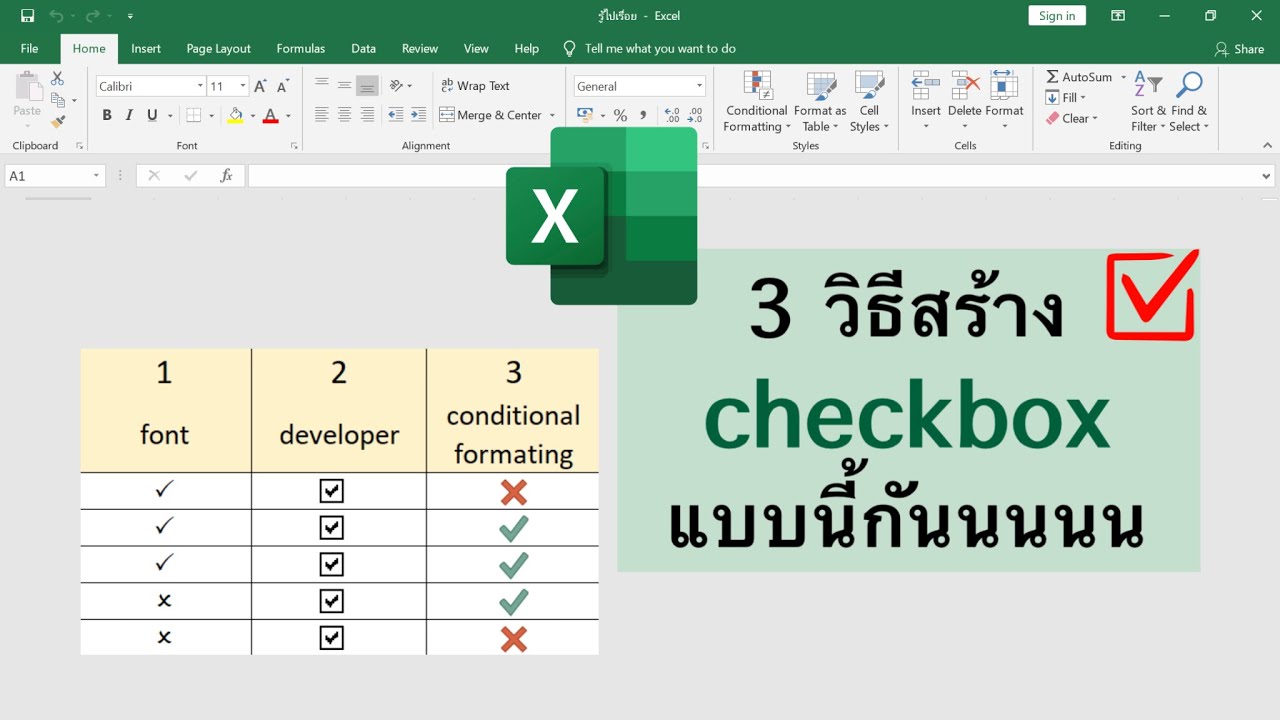Open the General number format dropdown
Image resolution: width=1280 pixels, height=720 pixels.
point(699,86)
